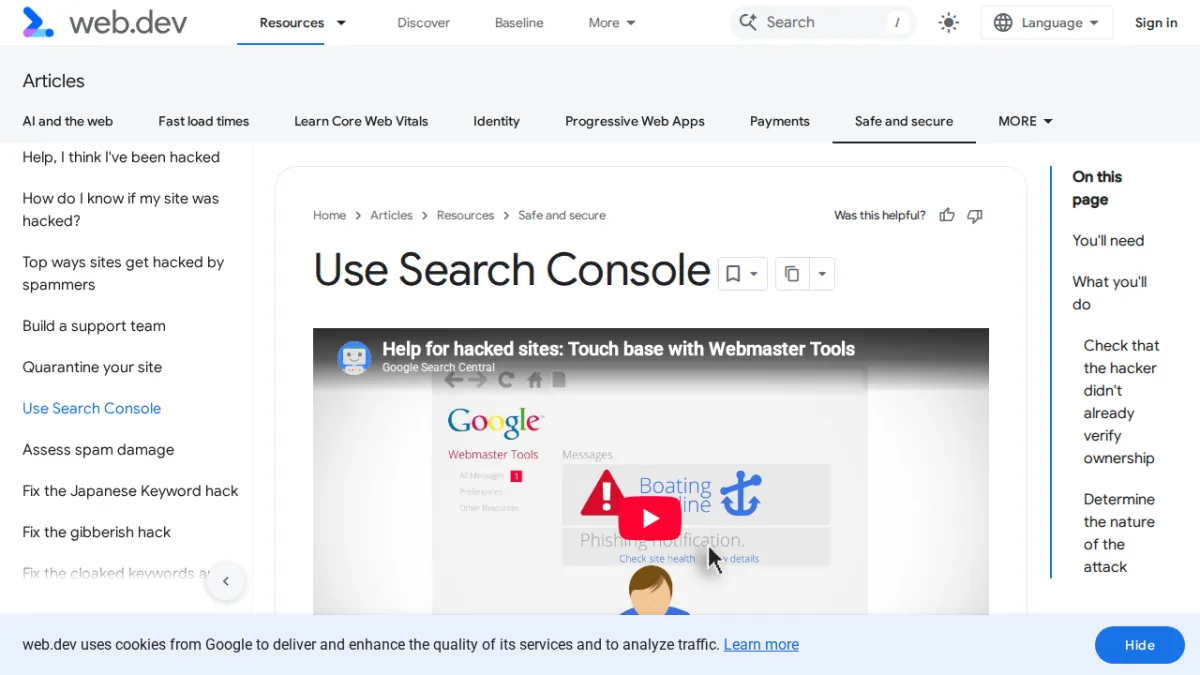Select the AI and the web tab

pos(68,121)
